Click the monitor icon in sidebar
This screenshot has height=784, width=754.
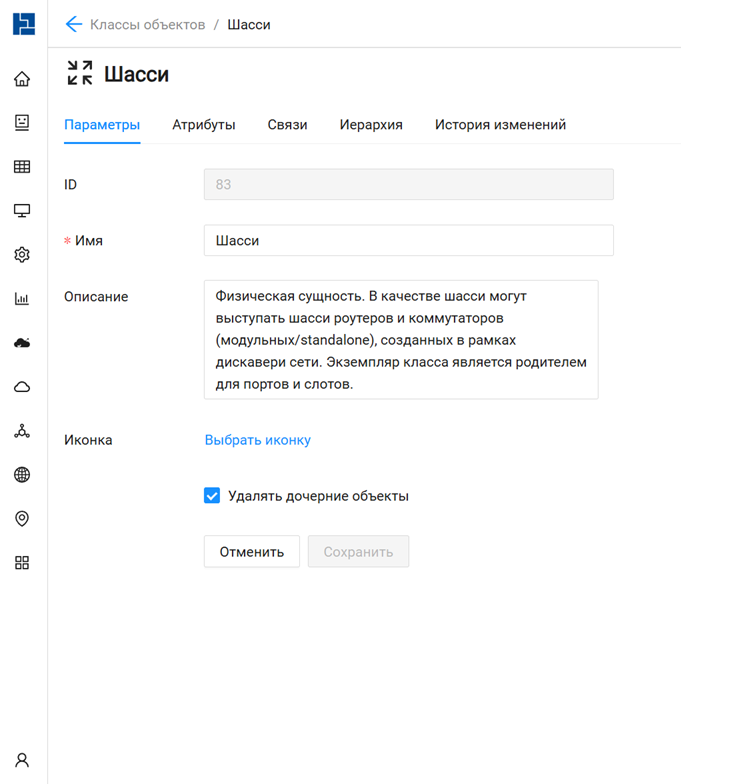22,211
